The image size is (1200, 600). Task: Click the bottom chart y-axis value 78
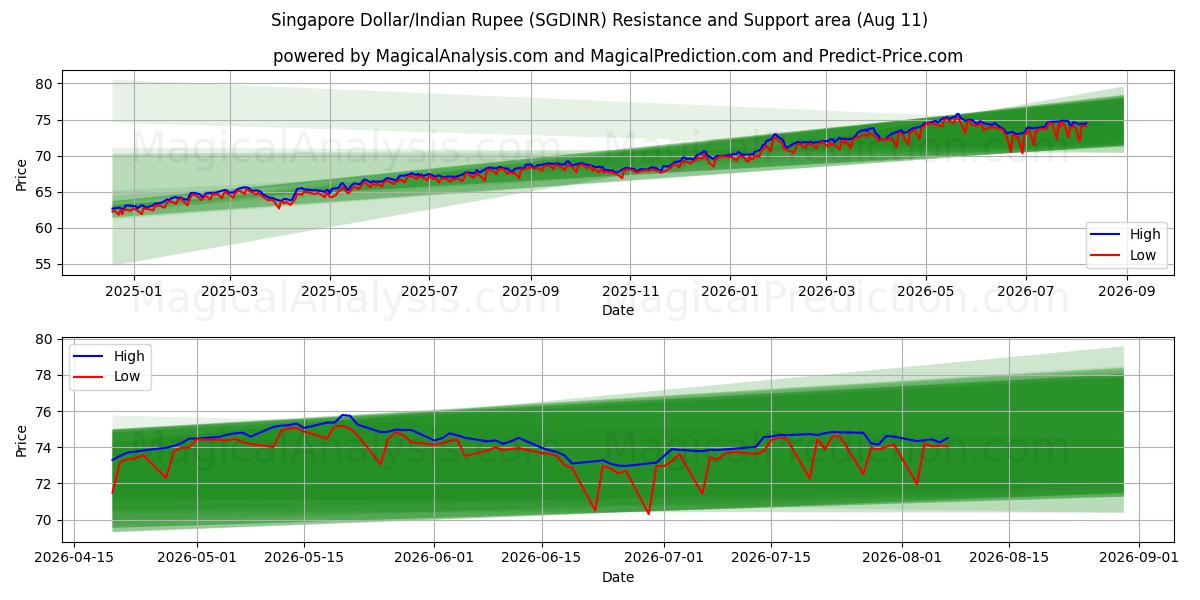pos(44,376)
